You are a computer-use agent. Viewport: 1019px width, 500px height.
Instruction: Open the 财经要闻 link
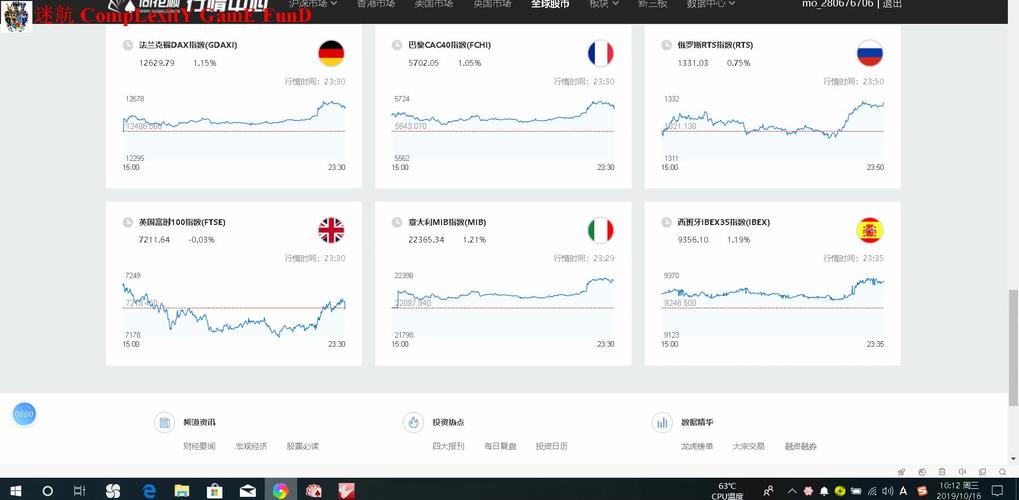199,446
